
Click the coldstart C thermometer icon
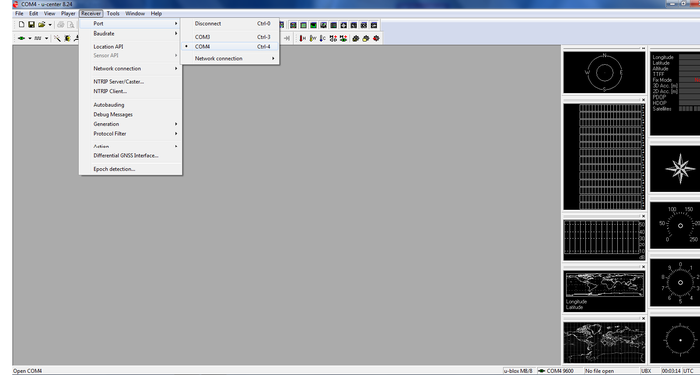(x=322, y=38)
